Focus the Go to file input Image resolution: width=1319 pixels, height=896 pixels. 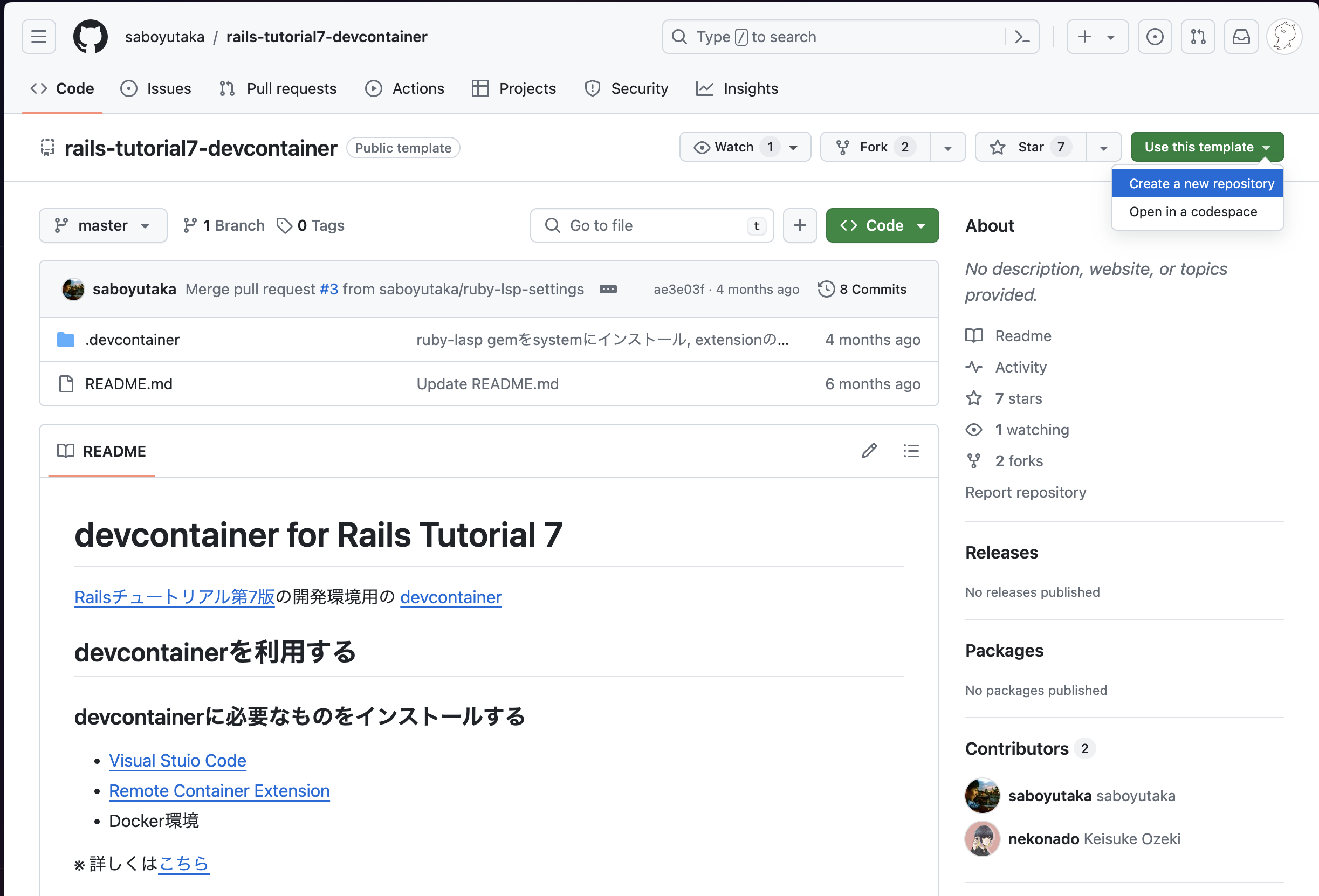(x=651, y=225)
